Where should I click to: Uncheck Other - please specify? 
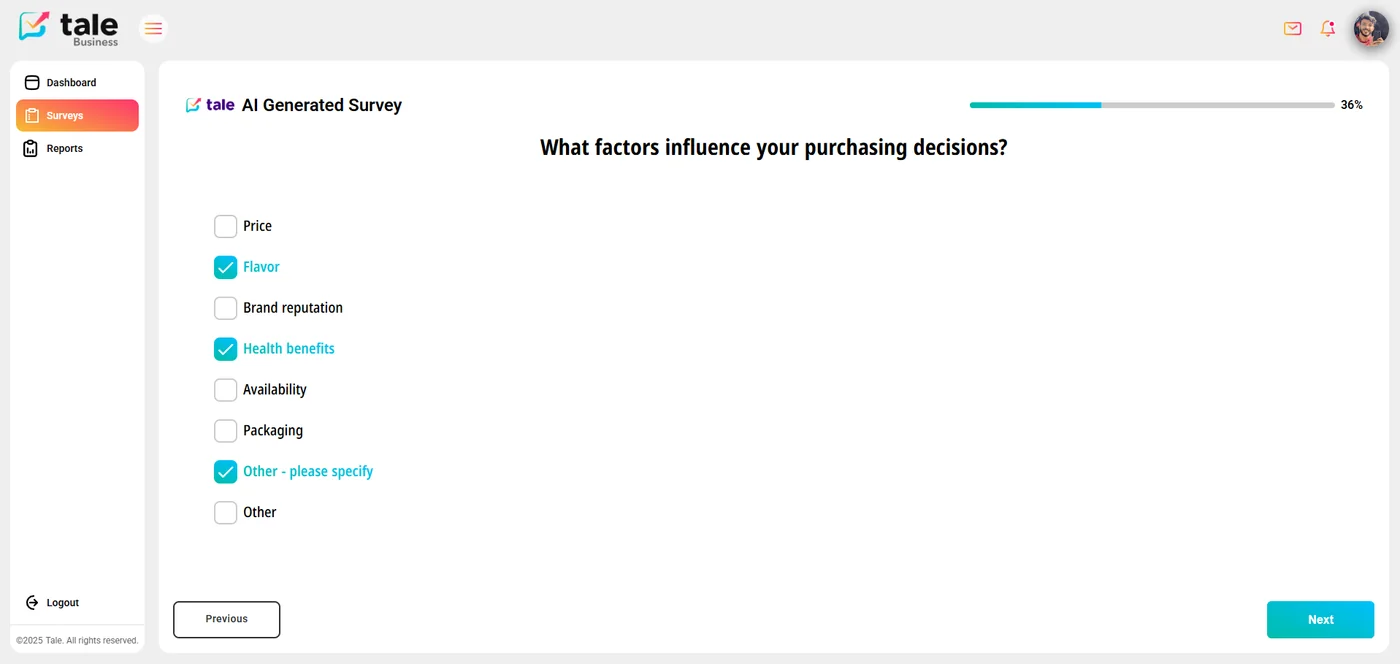coord(225,471)
